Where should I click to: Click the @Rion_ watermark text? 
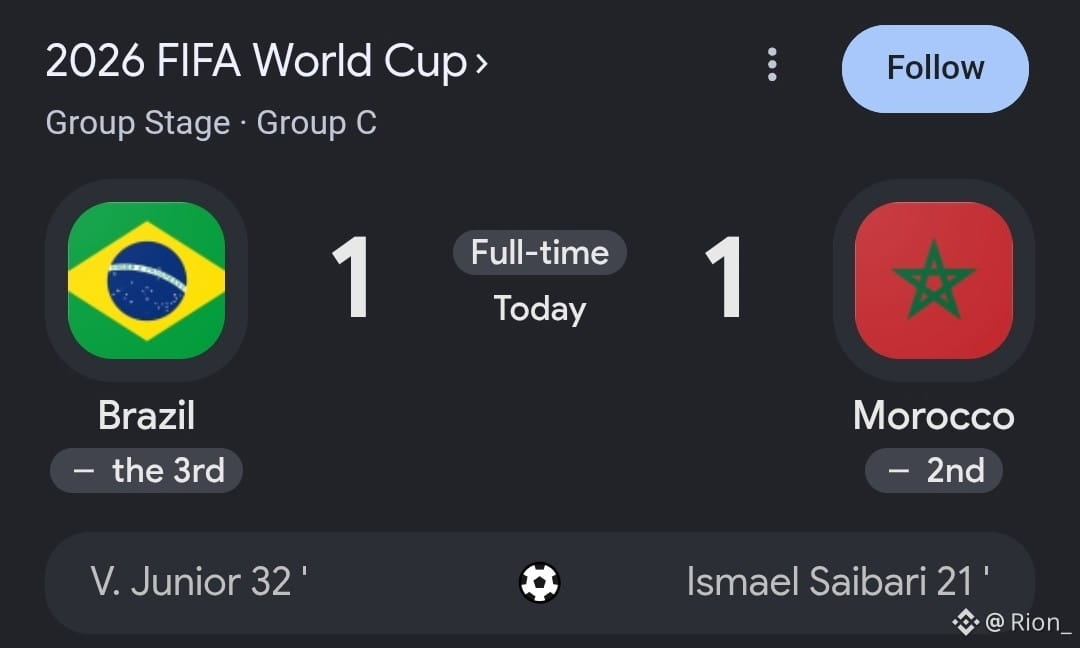tap(1028, 622)
